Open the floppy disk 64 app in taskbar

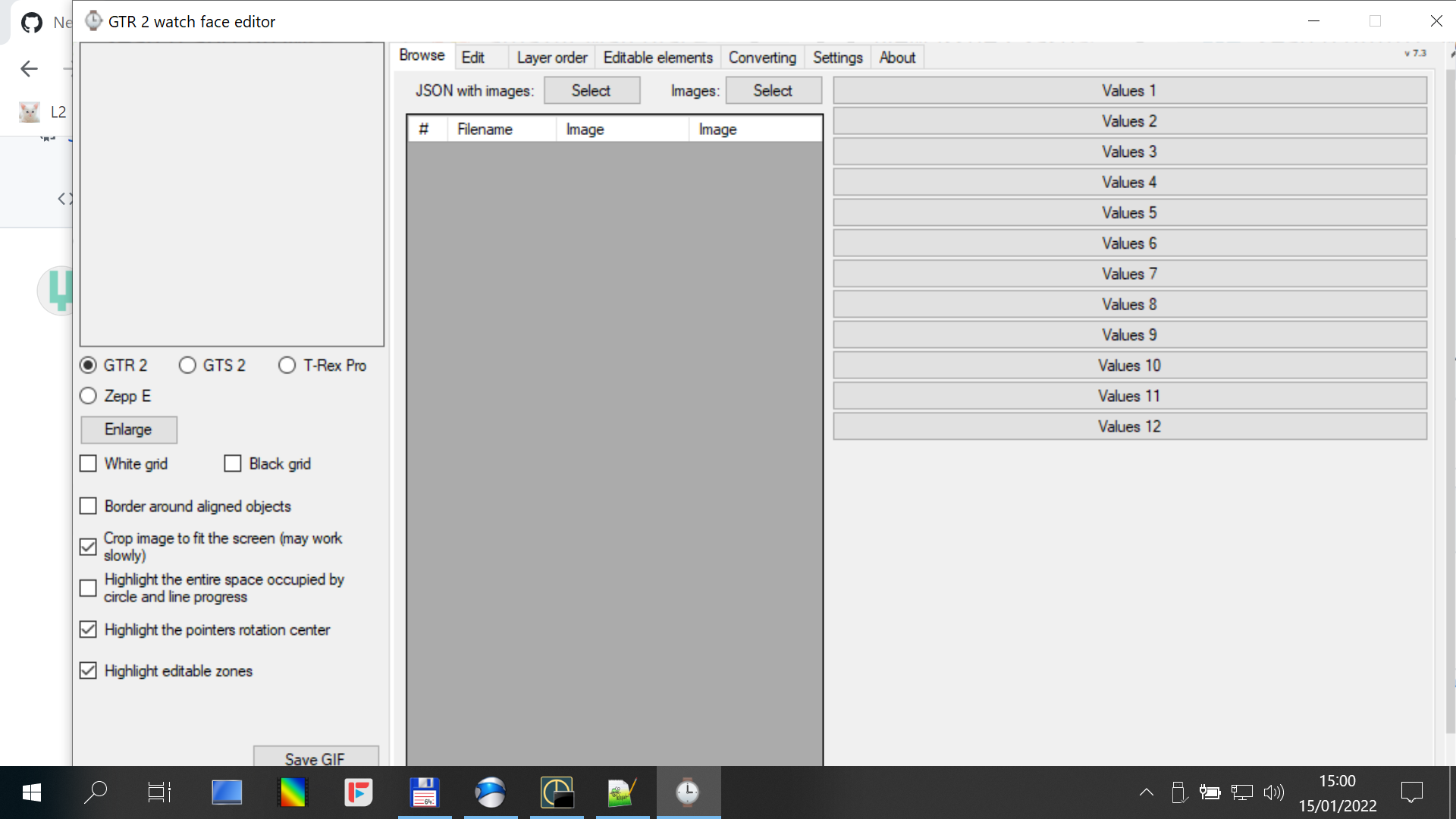tap(425, 792)
